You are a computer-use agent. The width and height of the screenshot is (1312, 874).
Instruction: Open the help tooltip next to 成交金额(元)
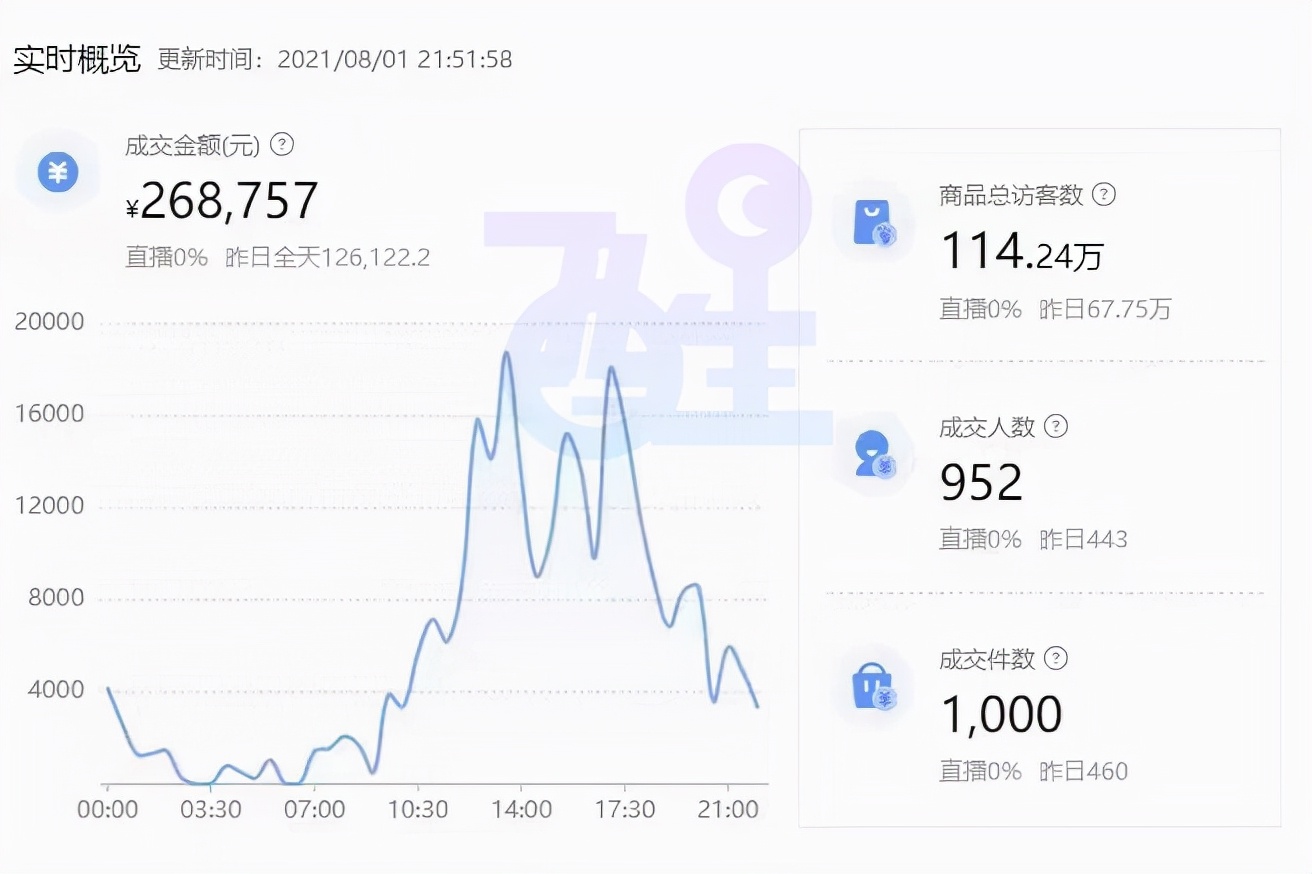[283, 145]
